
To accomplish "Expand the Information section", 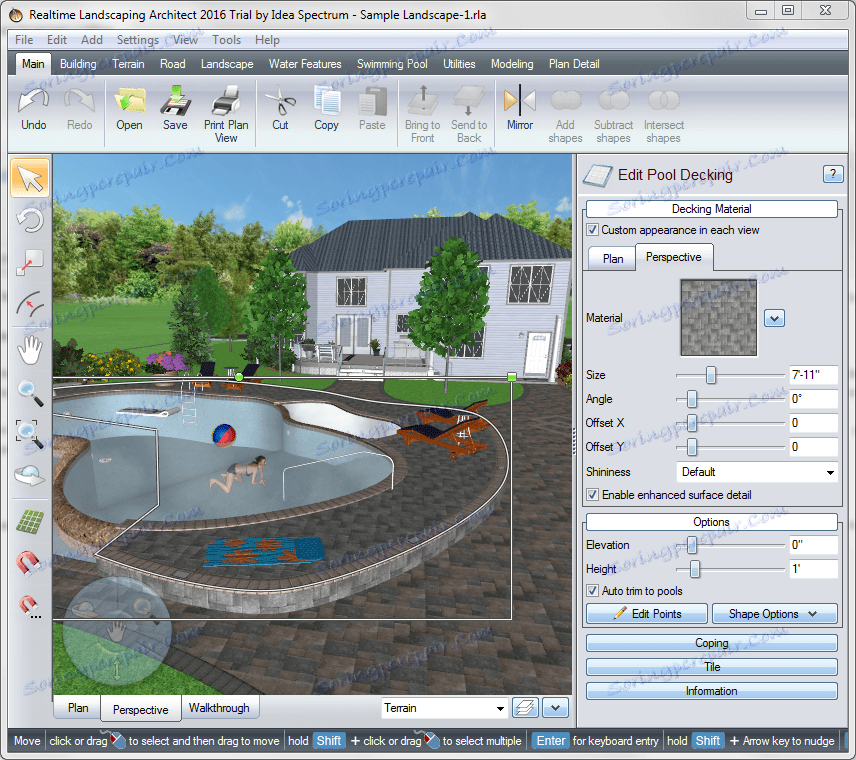I will click(x=711, y=691).
